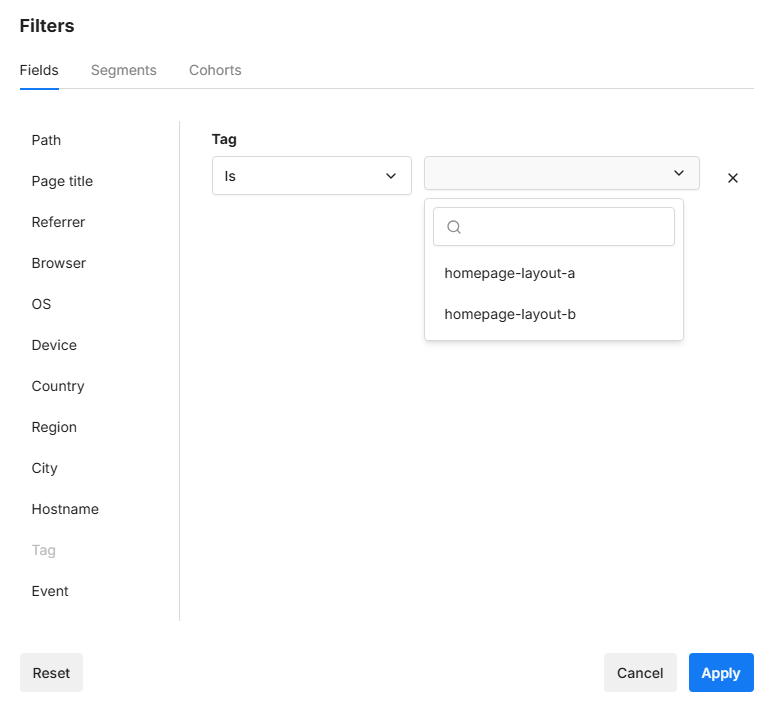776x715 pixels.
Task: Select the Browser field
Action: click(x=58, y=263)
